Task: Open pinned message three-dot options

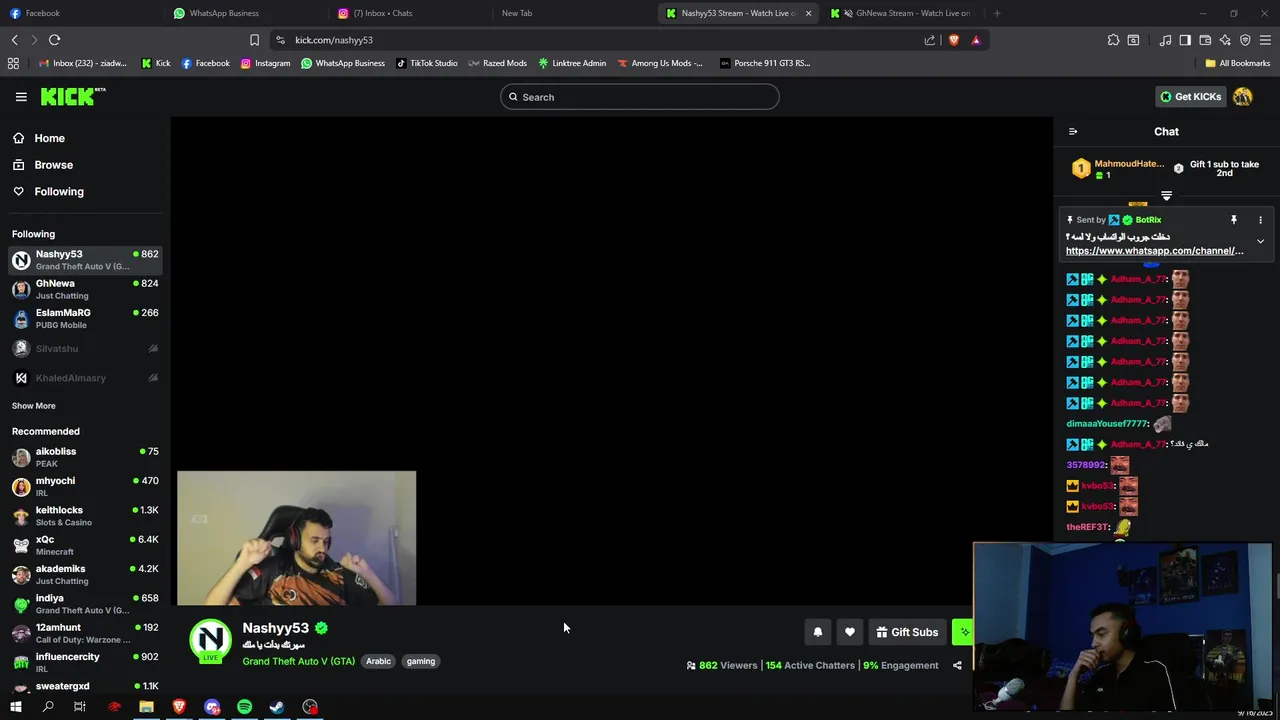Action: [1260, 220]
